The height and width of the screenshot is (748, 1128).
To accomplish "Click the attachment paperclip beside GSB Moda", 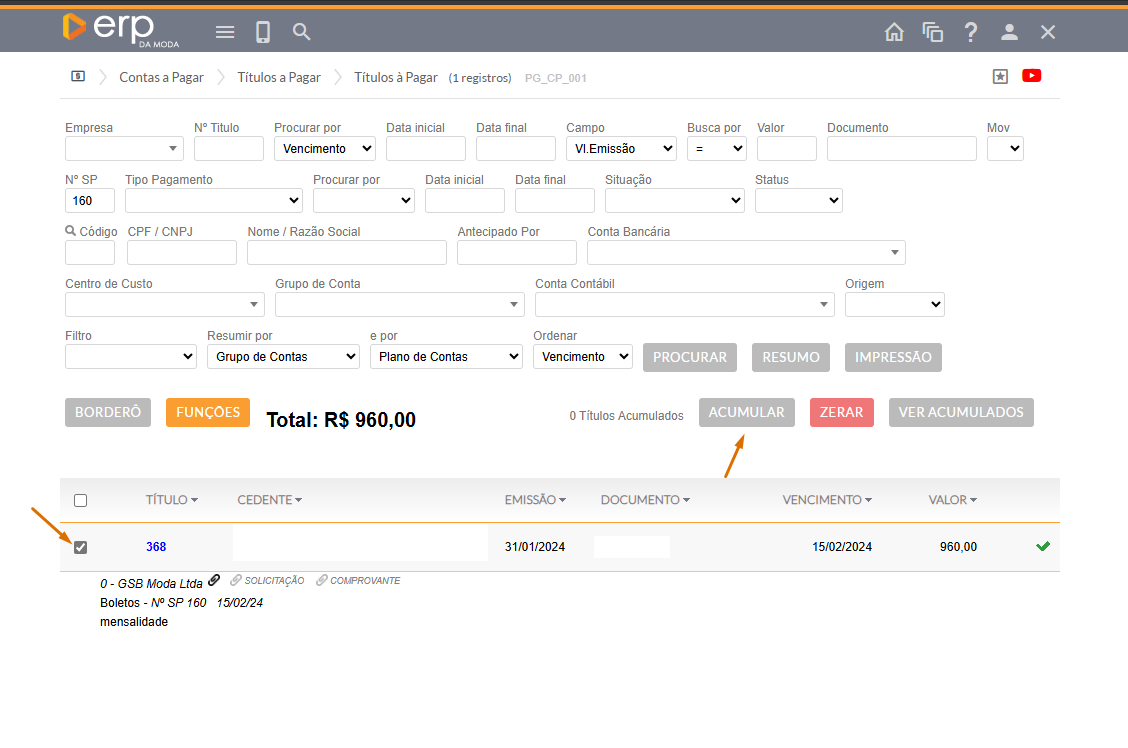I will click(214, 580).
